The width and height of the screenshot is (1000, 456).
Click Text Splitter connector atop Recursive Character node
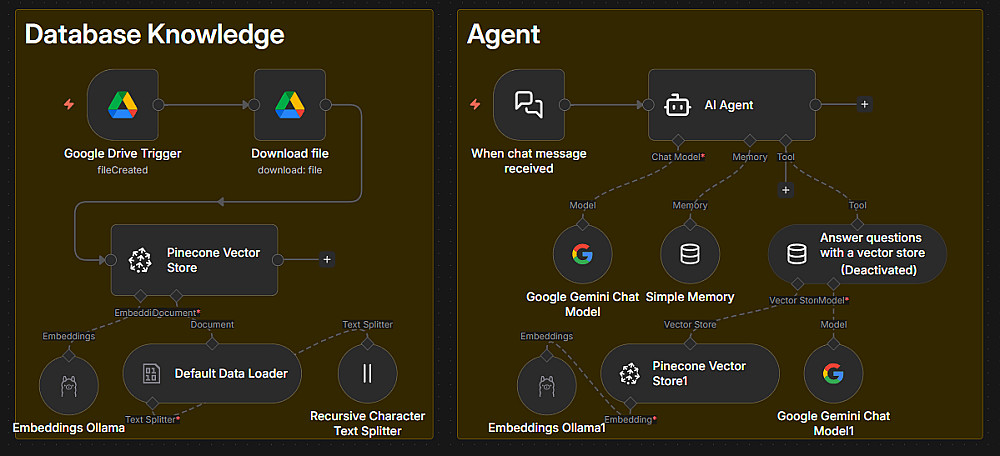click(x=367, y=344)
